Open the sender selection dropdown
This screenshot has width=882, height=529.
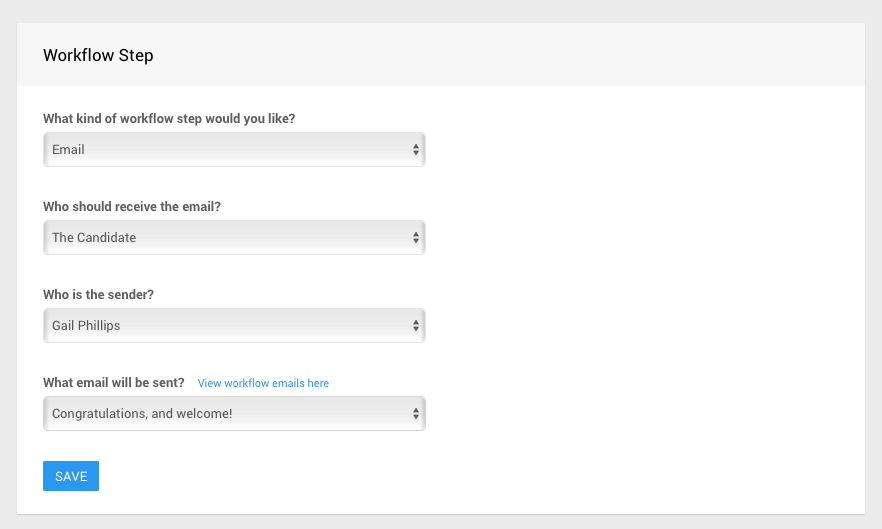(x=234, y=326)
